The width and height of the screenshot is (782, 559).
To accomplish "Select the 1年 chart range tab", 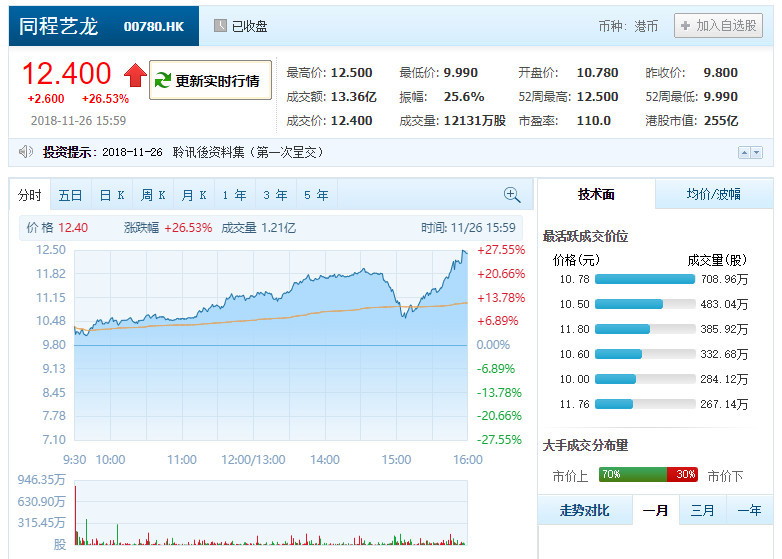I will (x=235, y=195).
